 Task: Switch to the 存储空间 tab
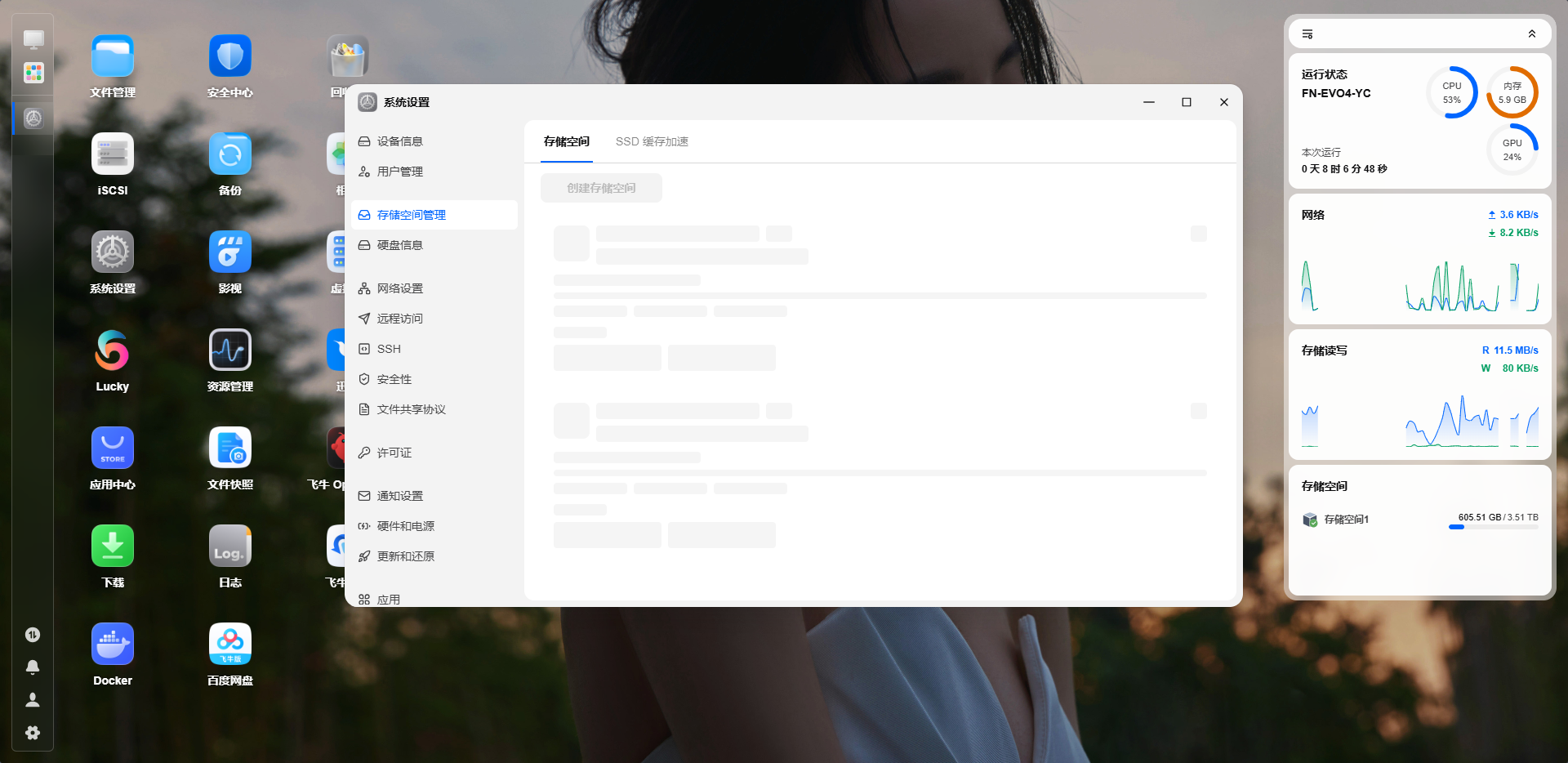[x=567, y=142]
